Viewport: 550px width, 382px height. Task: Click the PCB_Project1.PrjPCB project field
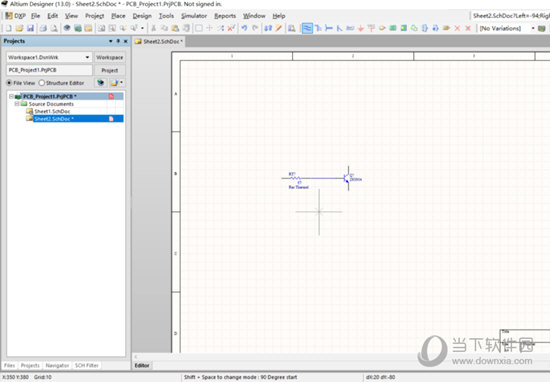pyautogui.click(x=49, y=70)
